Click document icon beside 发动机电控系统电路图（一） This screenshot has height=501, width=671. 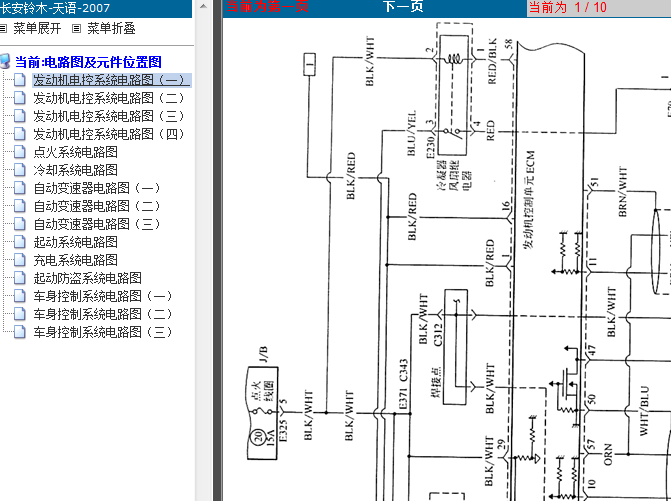pyautogui.click(x=19, y=80)
